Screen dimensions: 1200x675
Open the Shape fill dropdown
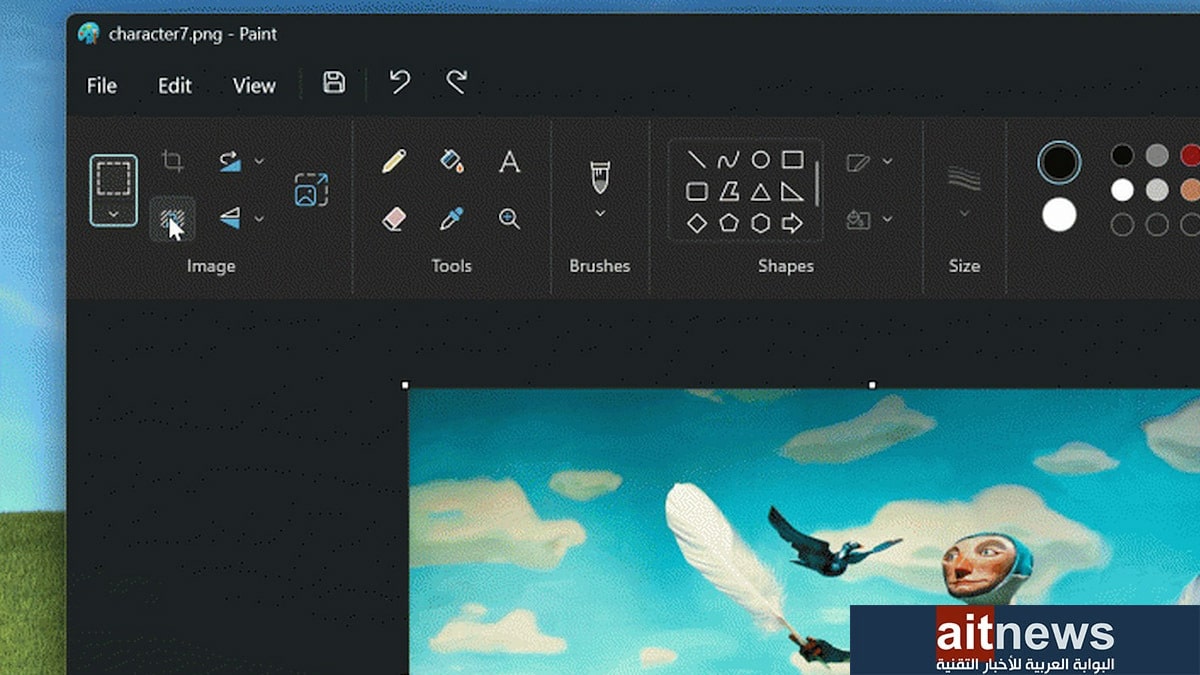tap(869, 219)
